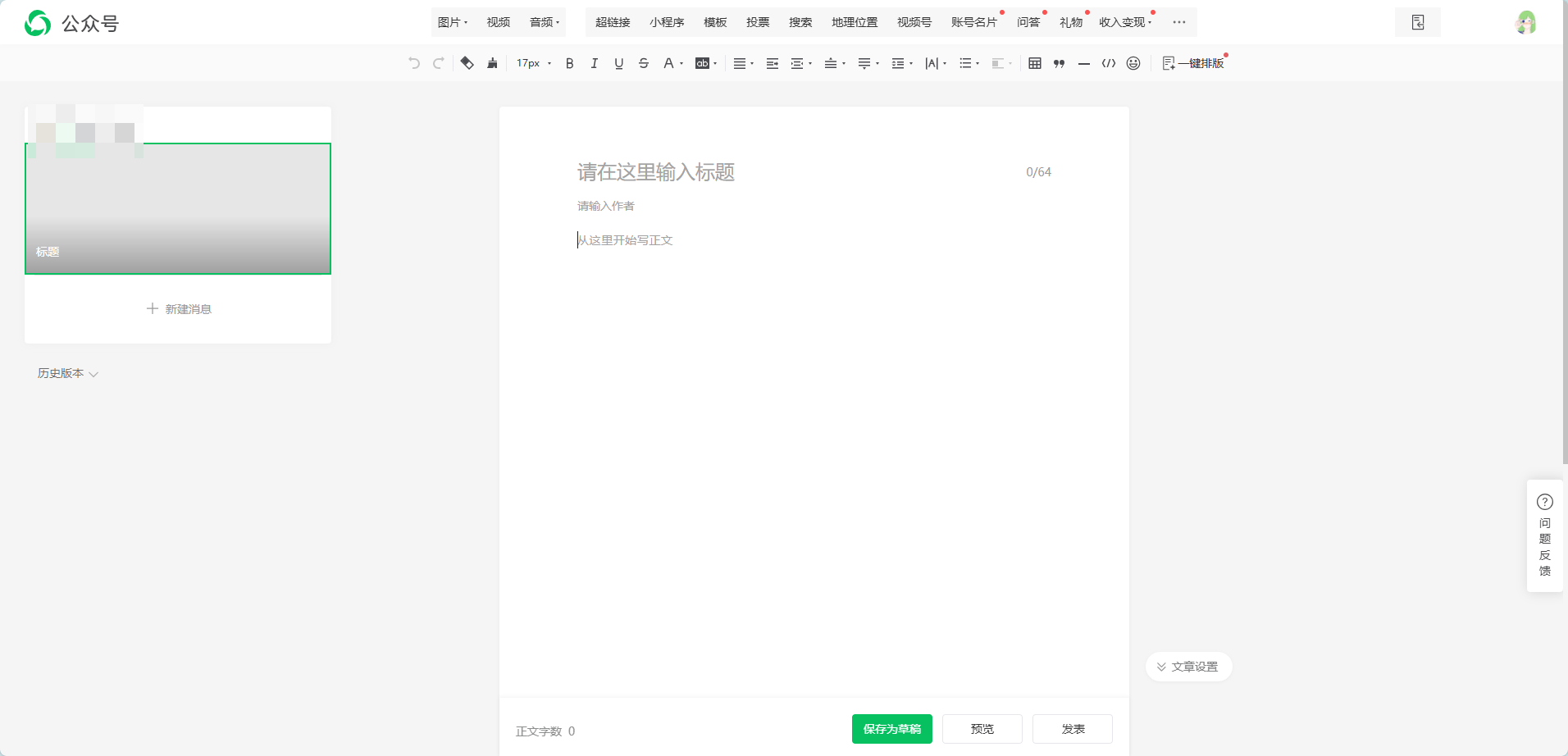Select the format painter brush icon
Viewport: 1568px width, 756px height.
click(492, 63)
